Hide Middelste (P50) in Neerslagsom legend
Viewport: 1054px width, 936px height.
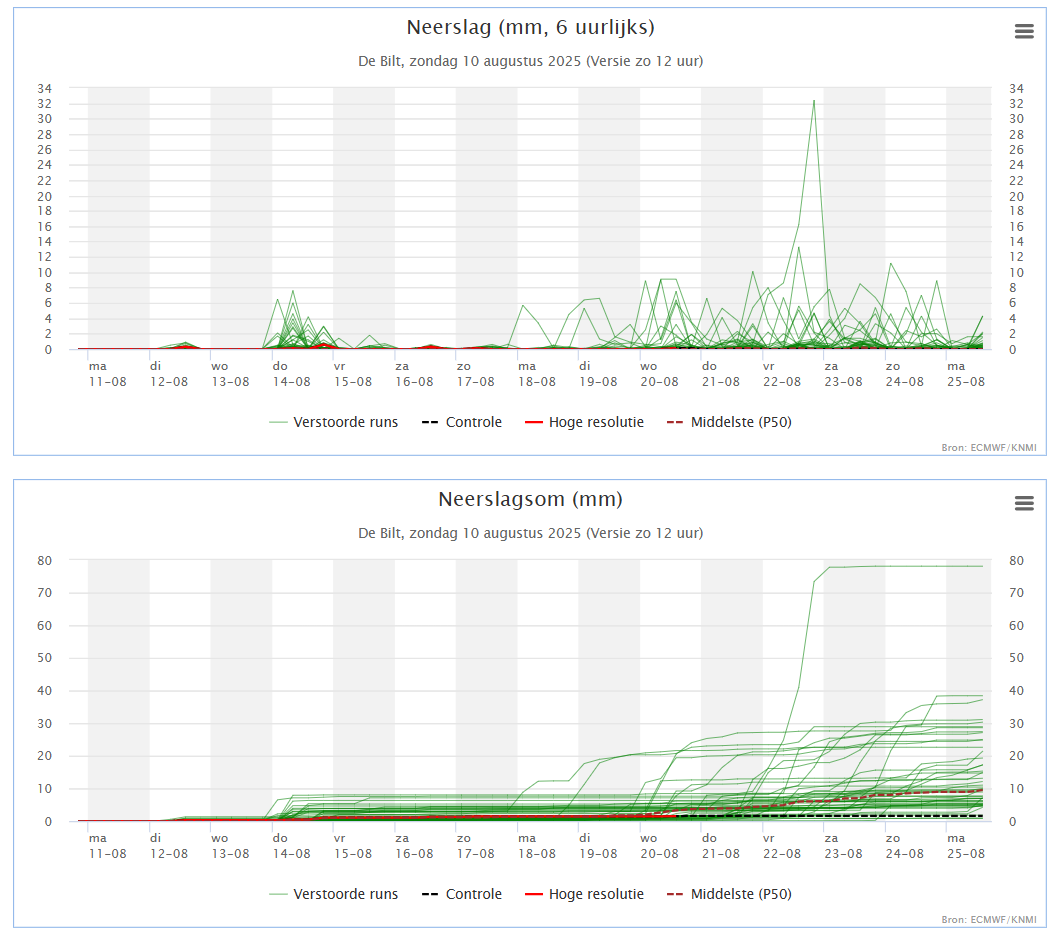pos(729,894)
